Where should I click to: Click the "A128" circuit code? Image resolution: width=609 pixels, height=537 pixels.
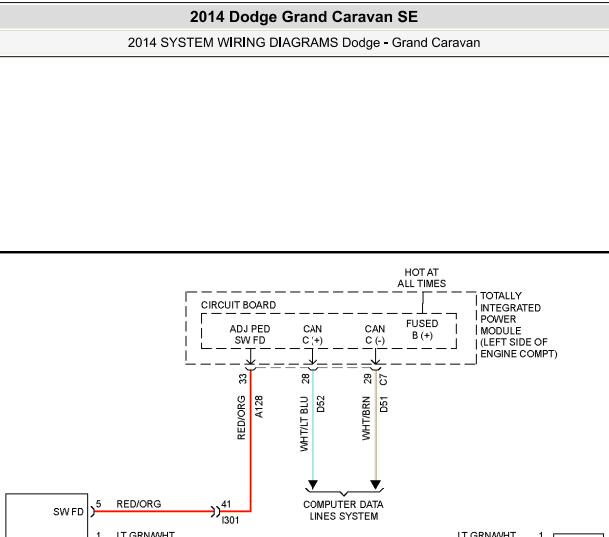point(259,407)
